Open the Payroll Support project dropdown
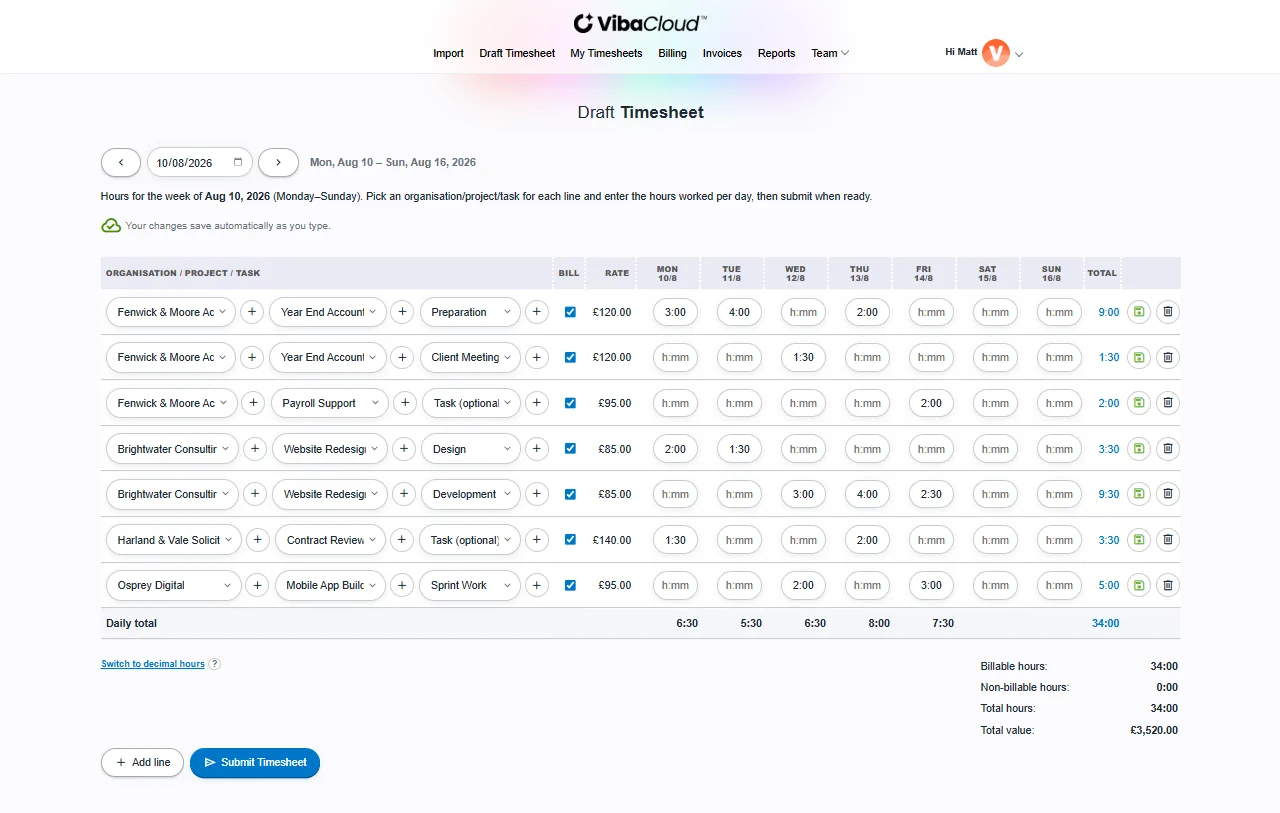The height and width of the screenshot is (813, 1280). [x=330, y=403]
